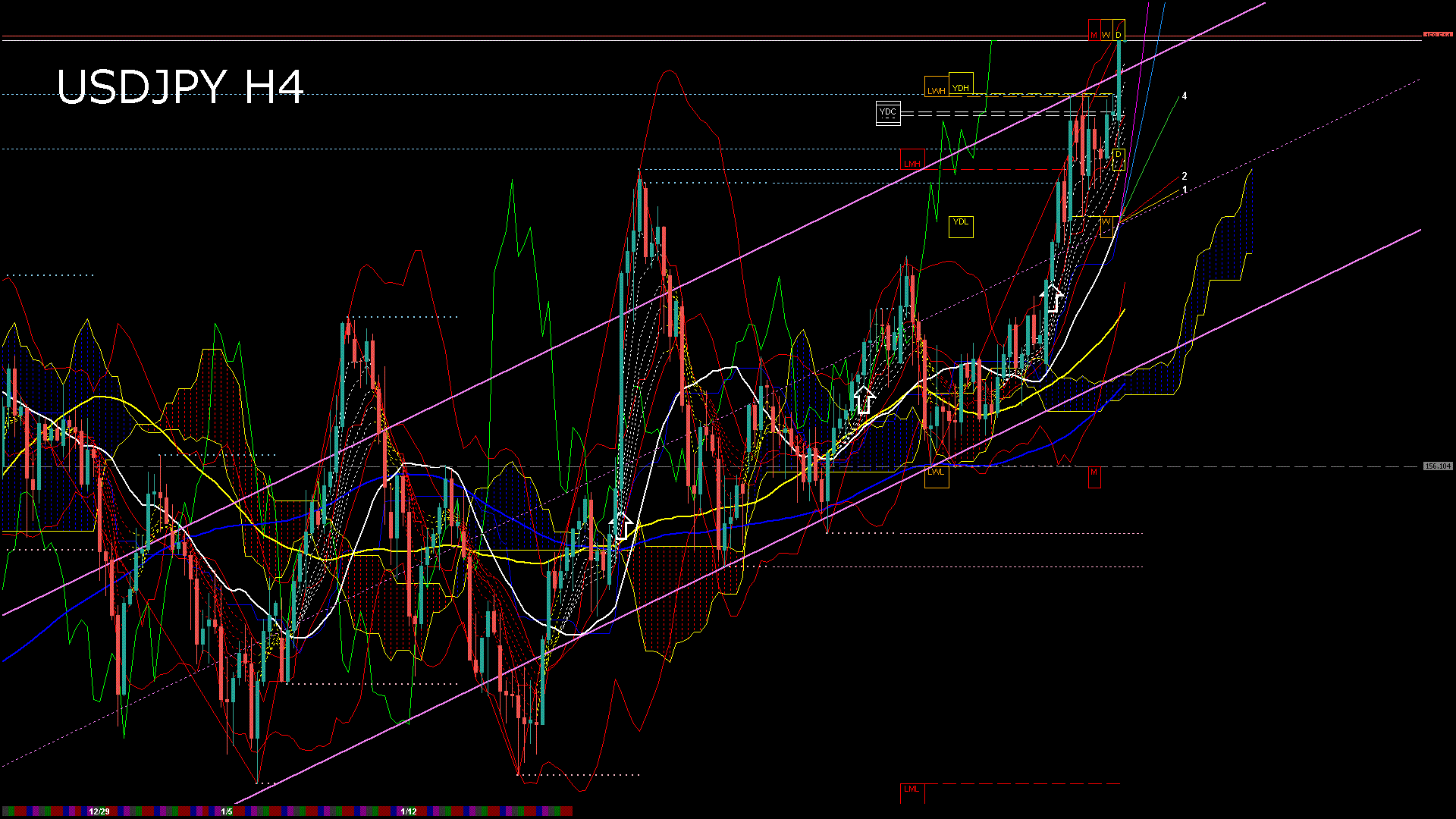The image size is (1456, 819).
Task: Click the YDC level label box
Action: [888, 113]
